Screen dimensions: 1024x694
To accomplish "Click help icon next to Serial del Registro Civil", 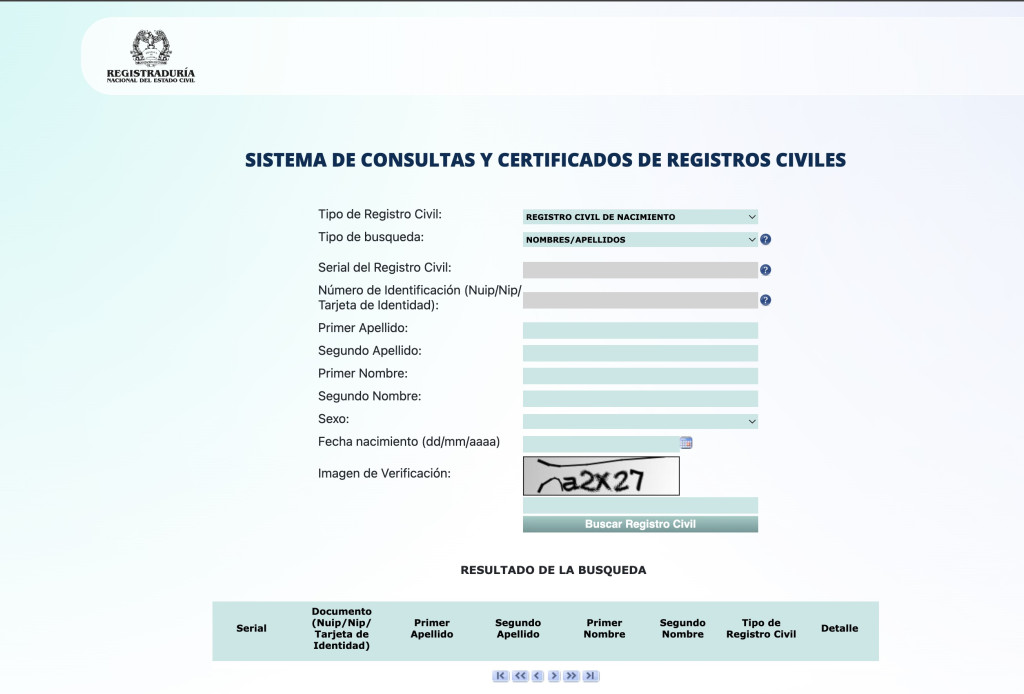I will pos(765,270).
